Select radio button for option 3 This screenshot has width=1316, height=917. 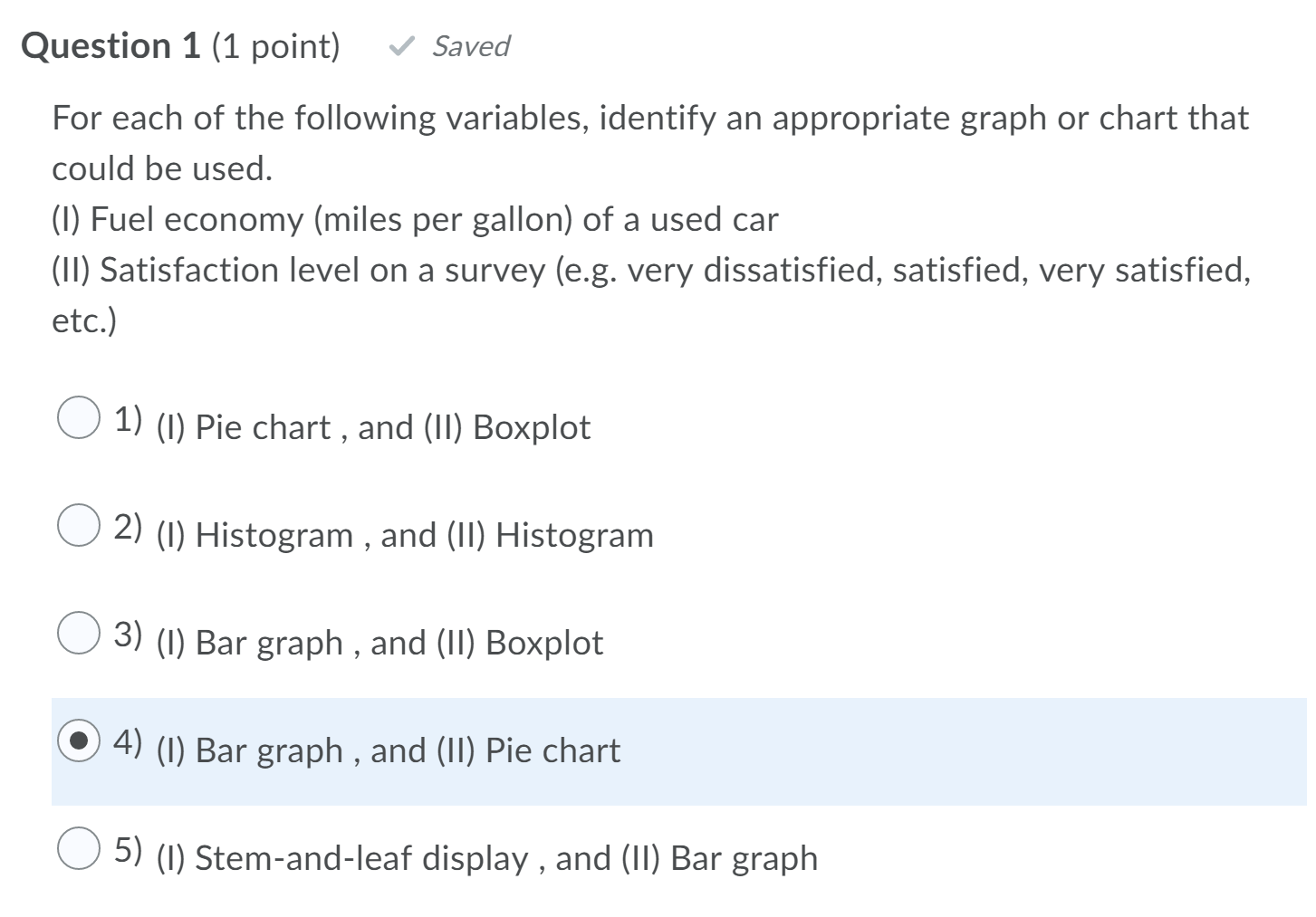[x=81, y=634]
